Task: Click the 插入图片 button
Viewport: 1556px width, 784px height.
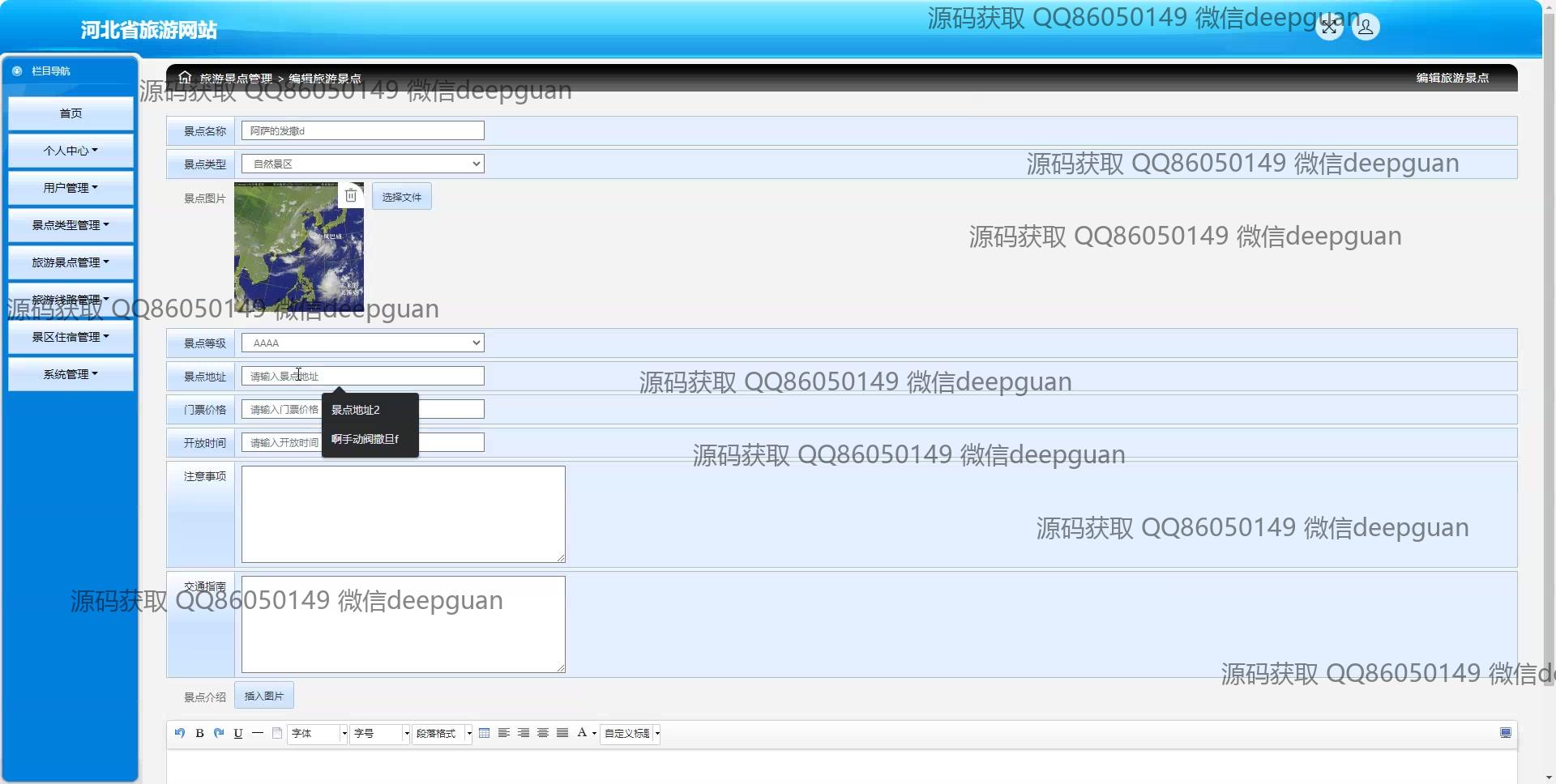Action: click(x=263, y=696)
